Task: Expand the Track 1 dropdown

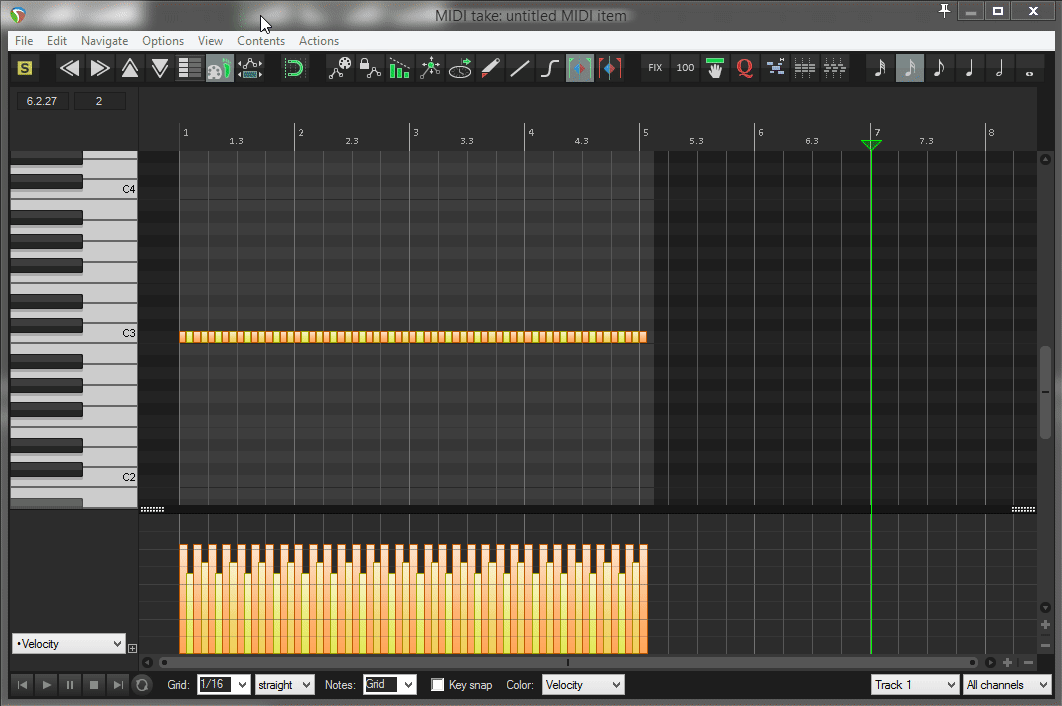Action: coord(914,685)
